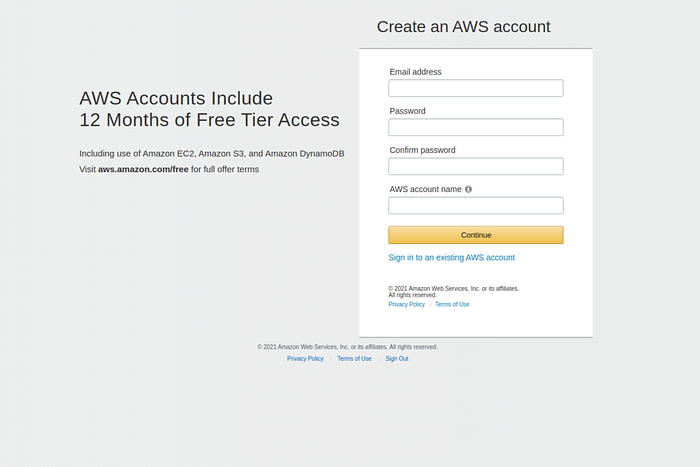Click the AWS account name info icon
The height and width of the screenshot is (467, 700).
[x=468, y=189]
